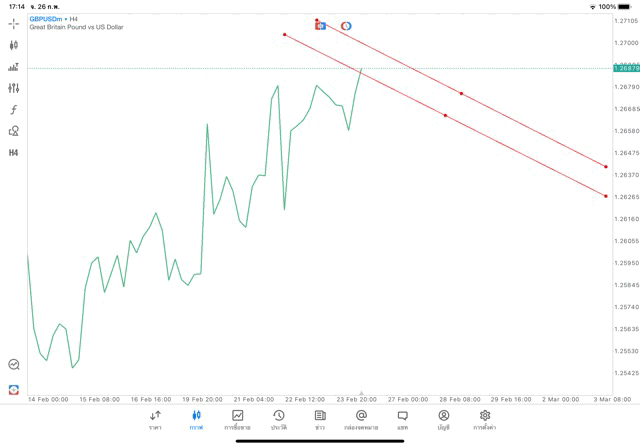Tap the current price label on axis

tap(627, 68)
